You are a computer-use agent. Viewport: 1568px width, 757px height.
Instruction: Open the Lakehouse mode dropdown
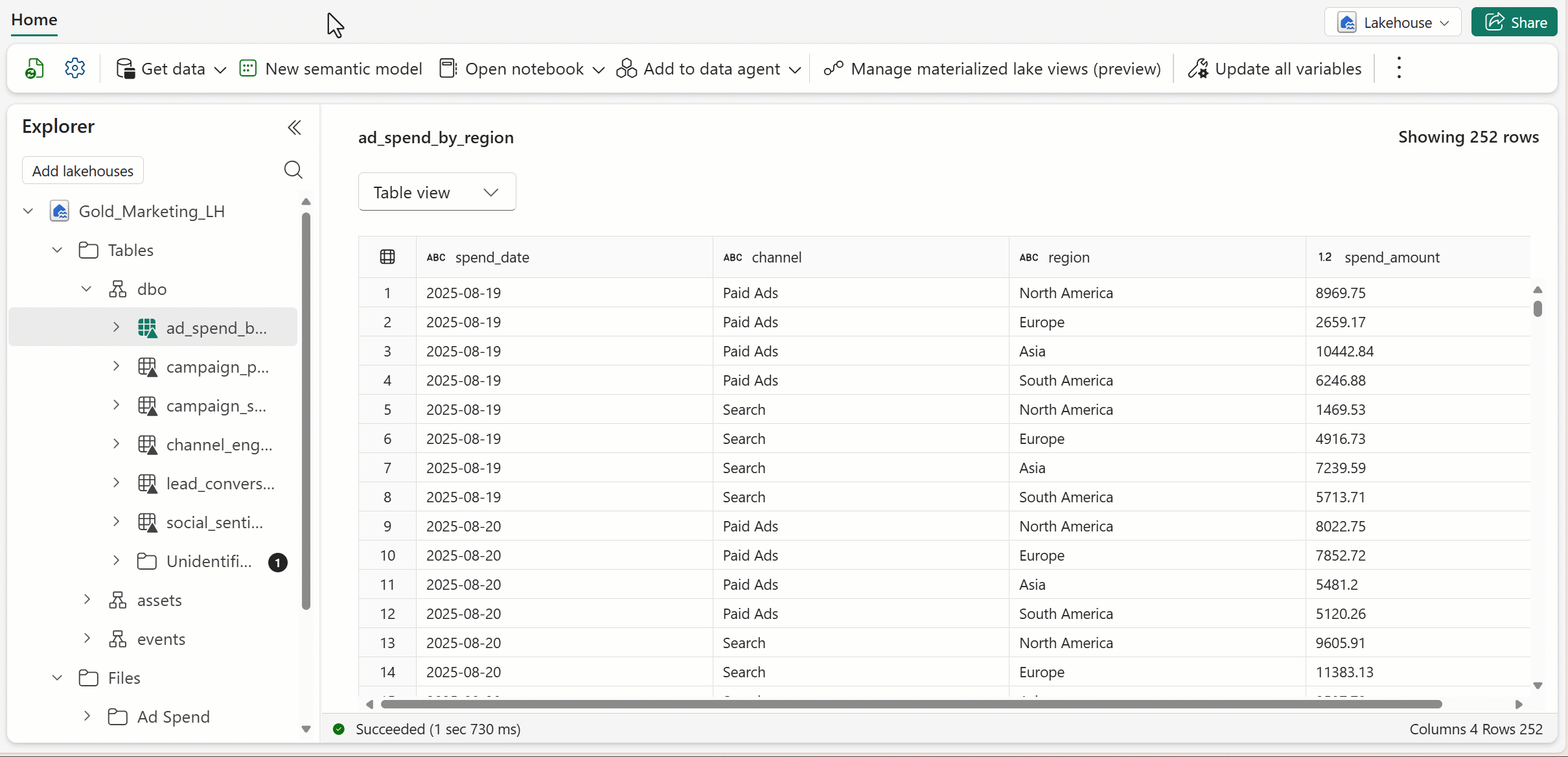click(x=1393, y=23)
